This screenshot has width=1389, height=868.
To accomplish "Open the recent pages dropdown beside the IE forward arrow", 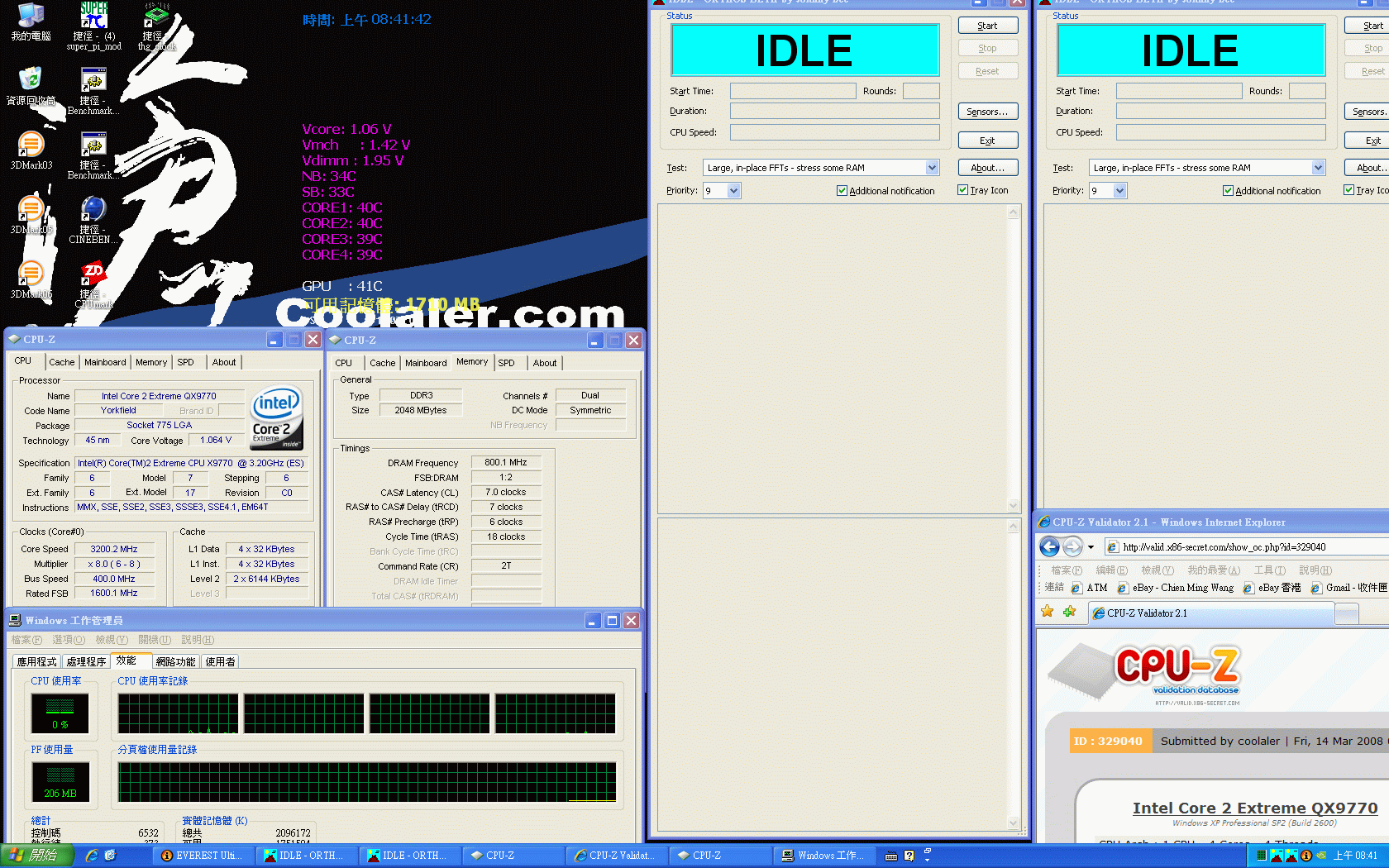I will pos(1091,547).
